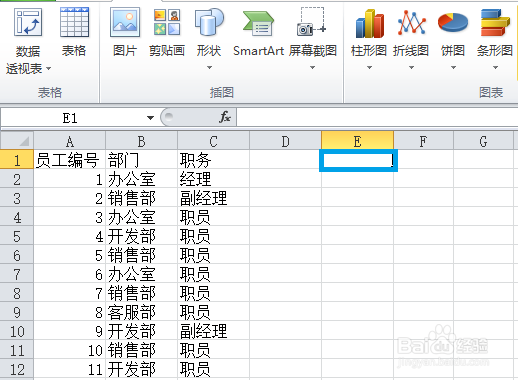This screenshot has width=518, height=380.
Task: Select employee number 1 cell in column A
Action: tap(70, 179)
